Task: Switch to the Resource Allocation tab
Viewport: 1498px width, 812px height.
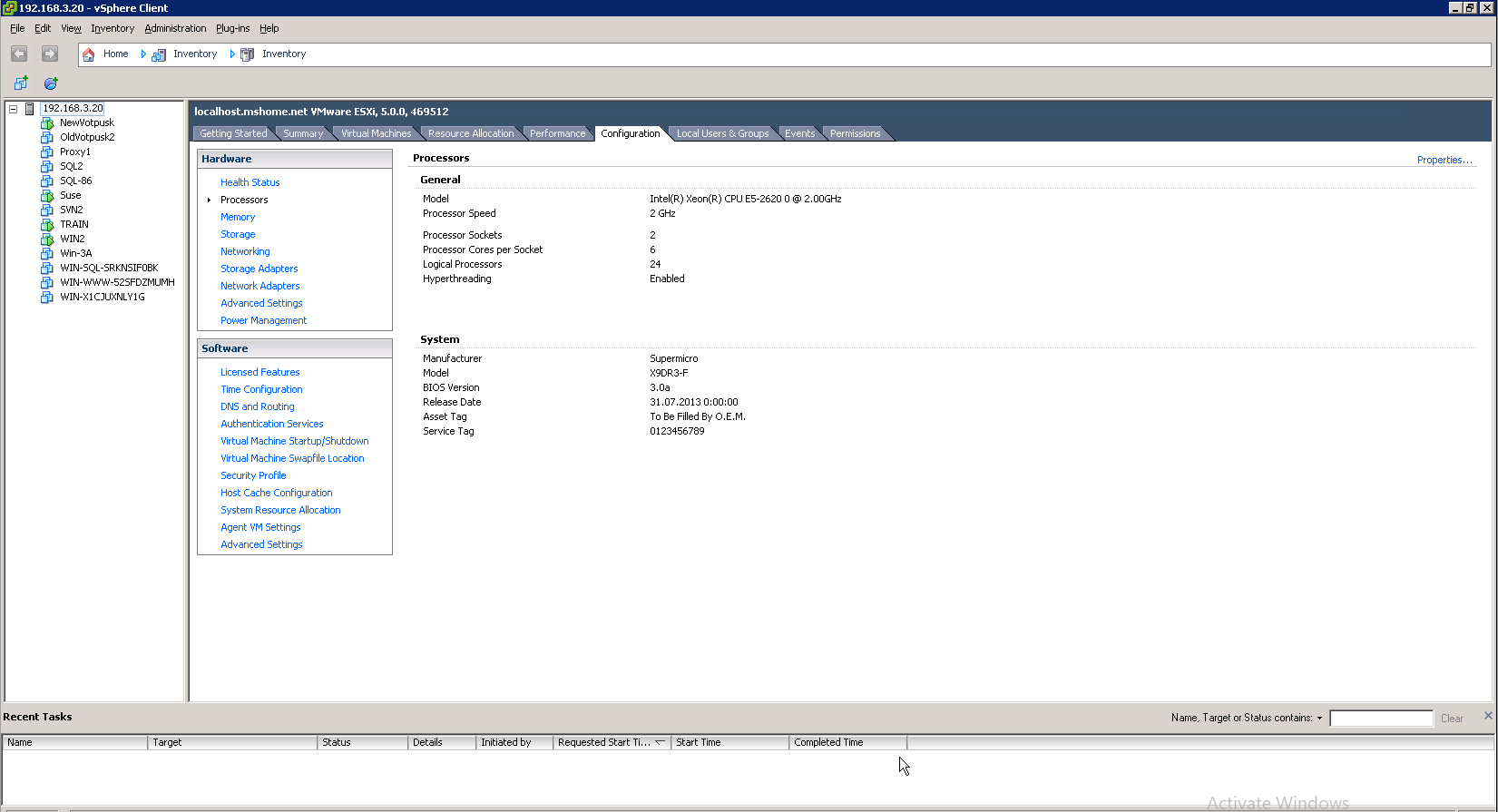Action: tap(471, 133)
